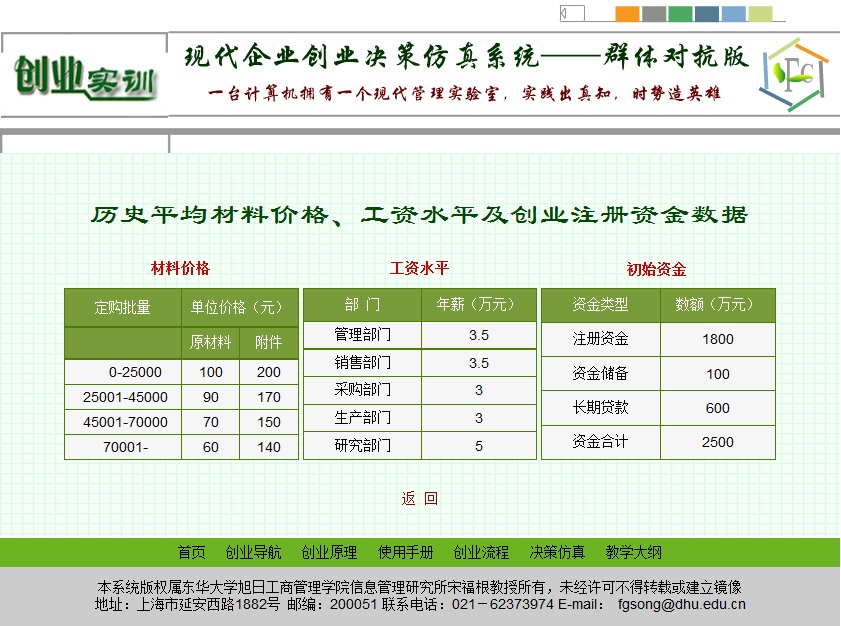Open 教学大纲 in navigation bar

(633, 552)
